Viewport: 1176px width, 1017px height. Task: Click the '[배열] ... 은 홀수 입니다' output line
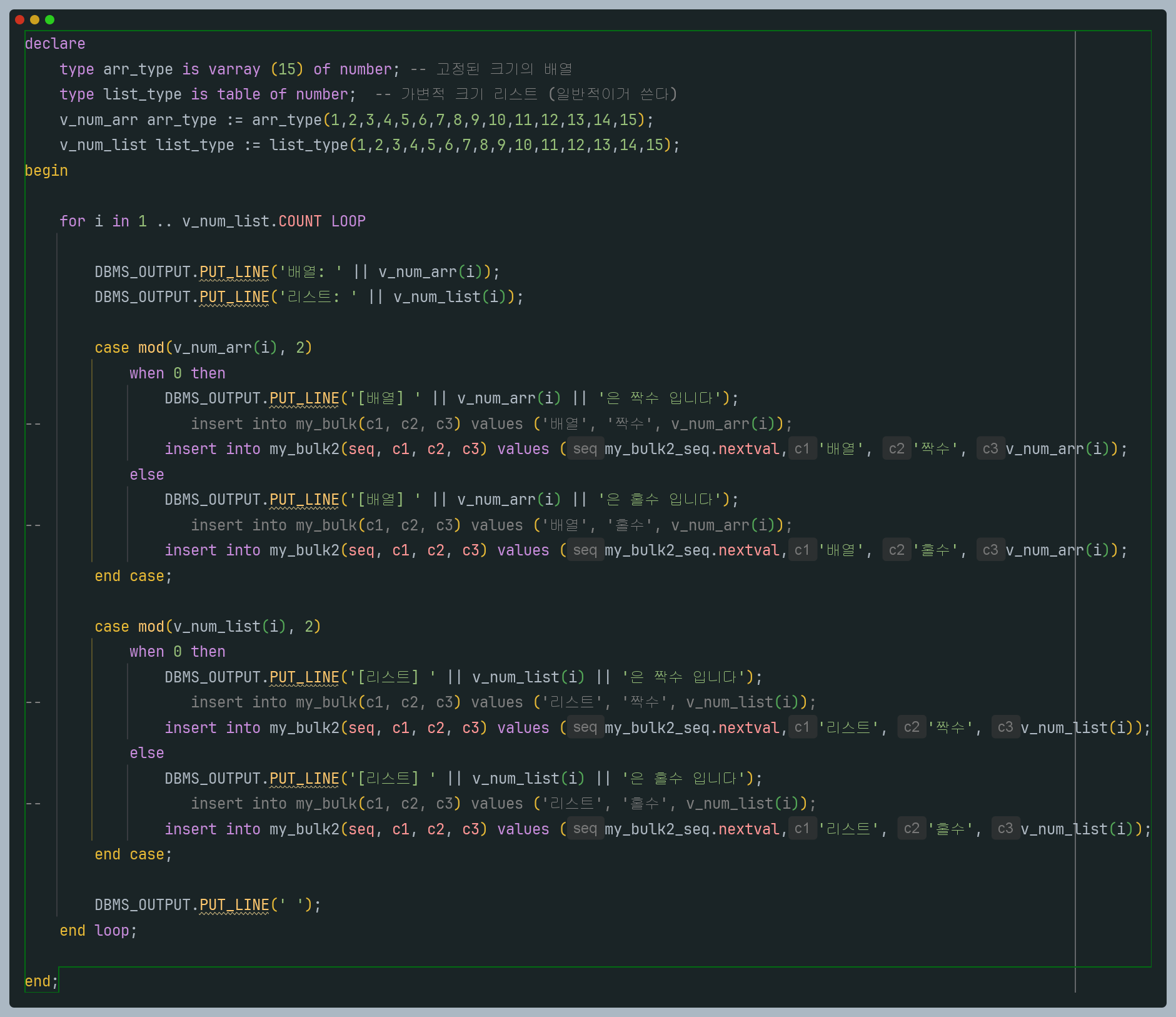451,500
